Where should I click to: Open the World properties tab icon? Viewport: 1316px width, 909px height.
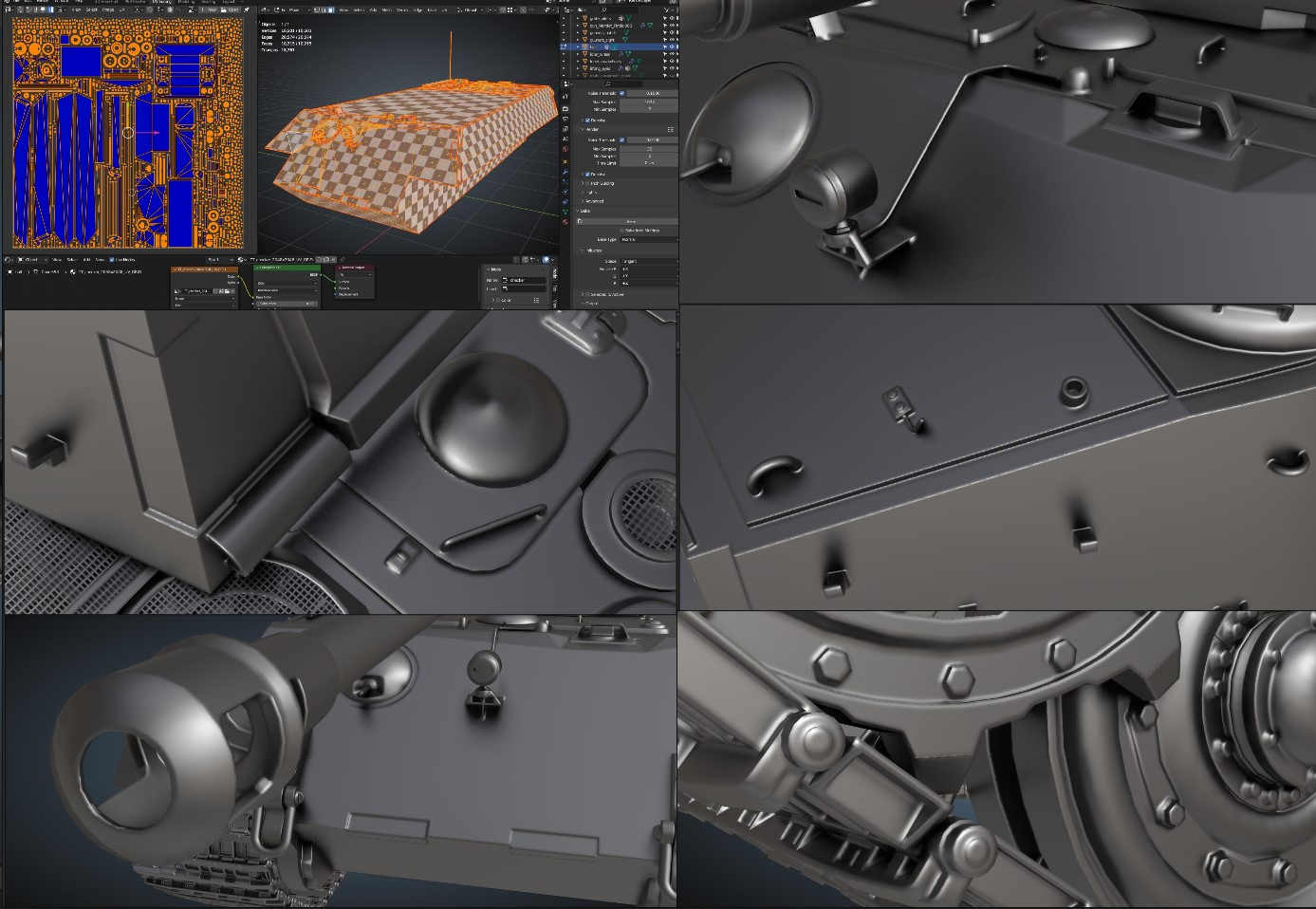coord(565,149)
